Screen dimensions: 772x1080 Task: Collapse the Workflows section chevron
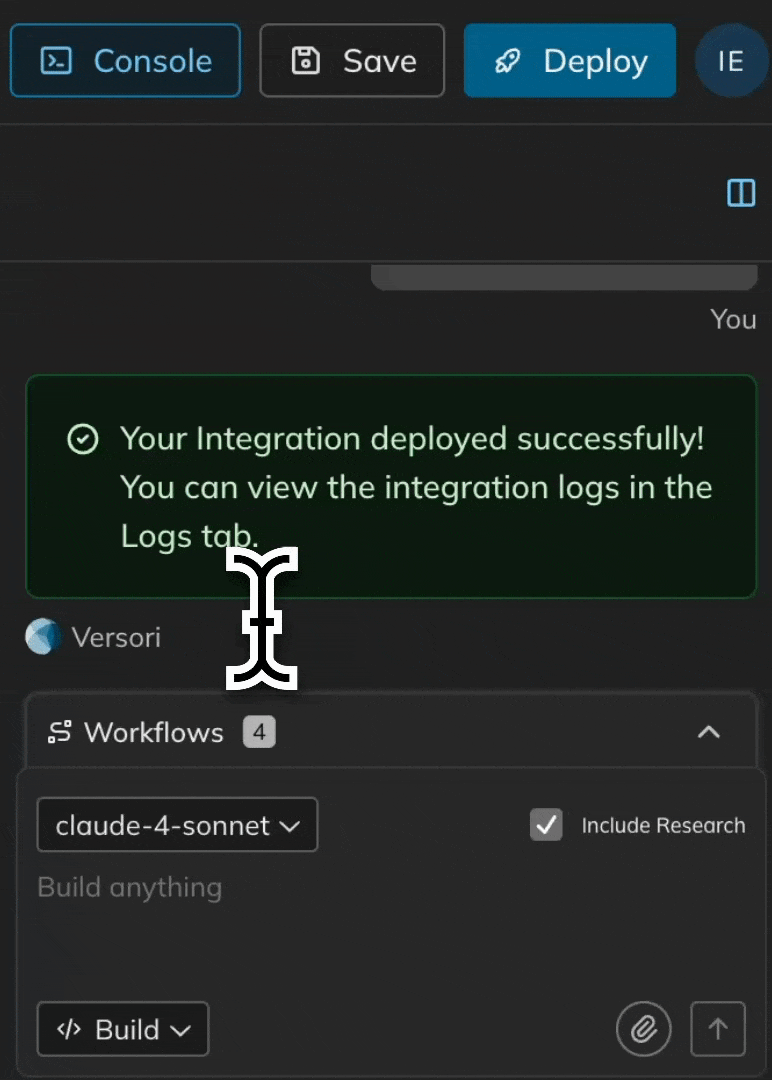(709, 732)
